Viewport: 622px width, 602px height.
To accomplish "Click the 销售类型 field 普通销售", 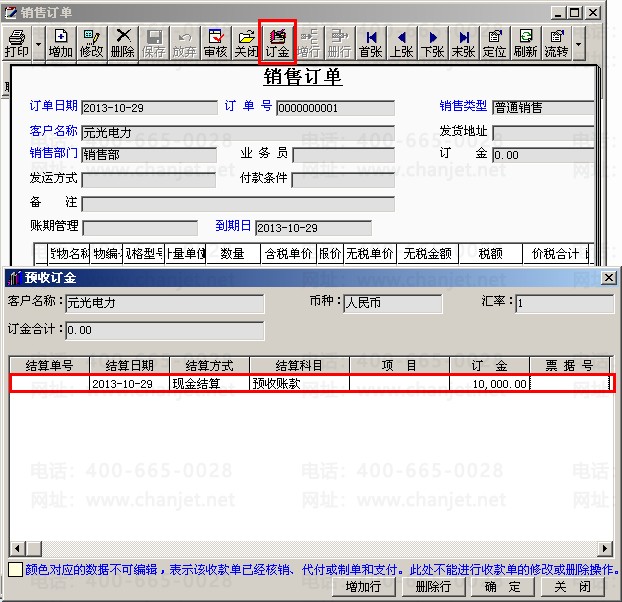I will click(543, 108).
